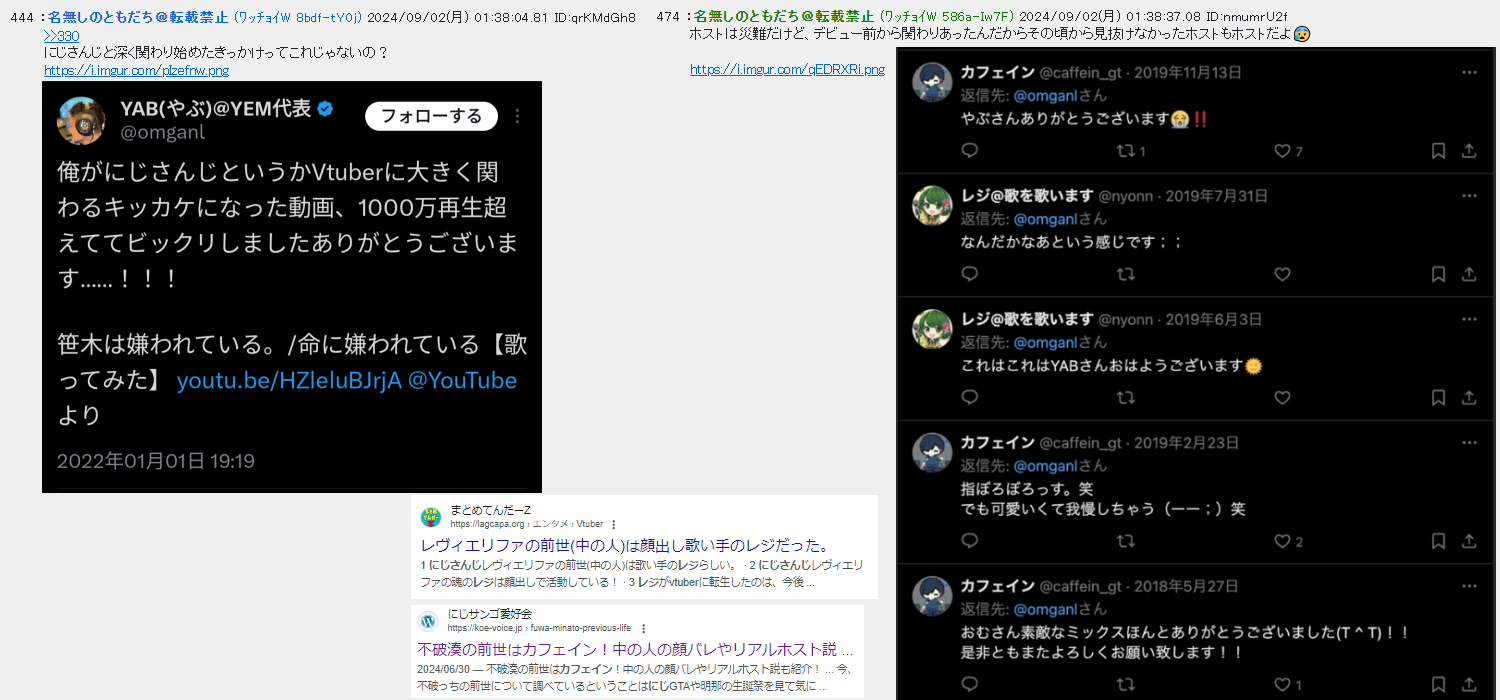Click the blue verified badge beside YAB's name
The height and width of the screenshot is (700, 1500).
(326, 109)
